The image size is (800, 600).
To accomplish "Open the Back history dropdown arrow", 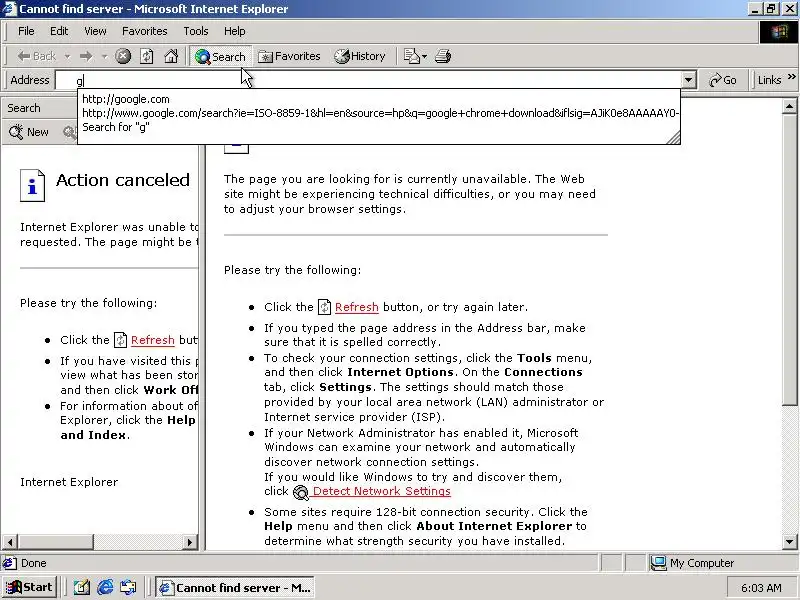I will [x=67, y=57].
